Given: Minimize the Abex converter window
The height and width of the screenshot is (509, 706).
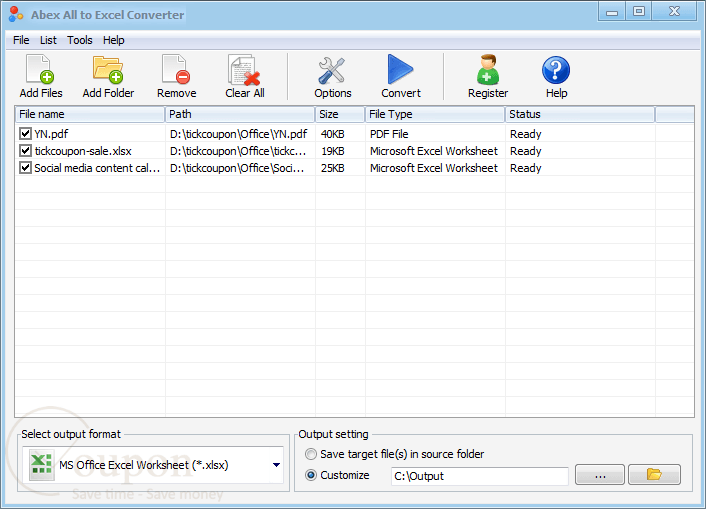Looking at the screenshot, I should (x=611, y=12).
